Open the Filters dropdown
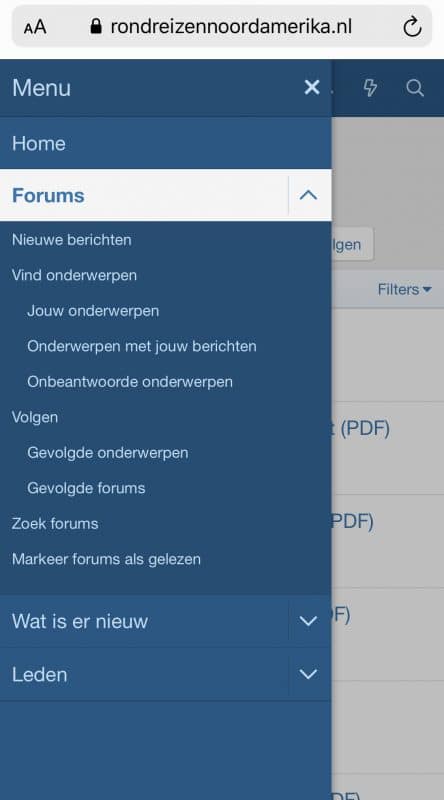 click(x=404, y=289)
